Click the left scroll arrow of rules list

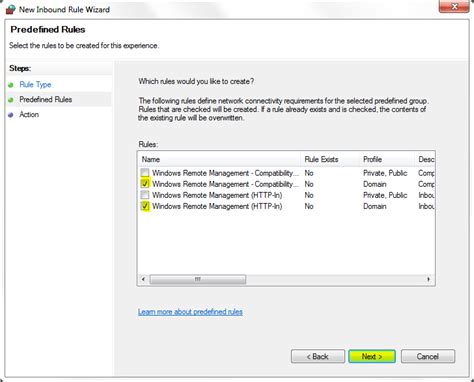[x=143, y=279]
